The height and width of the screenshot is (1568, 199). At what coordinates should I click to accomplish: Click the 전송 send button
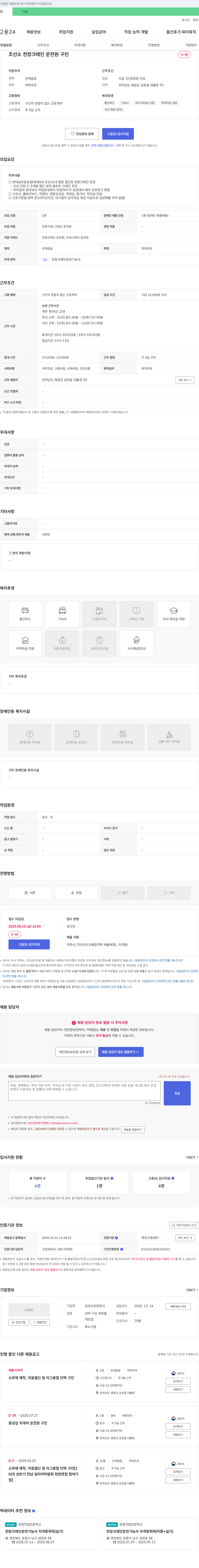pyautogui.click(x=177, y=1093)
